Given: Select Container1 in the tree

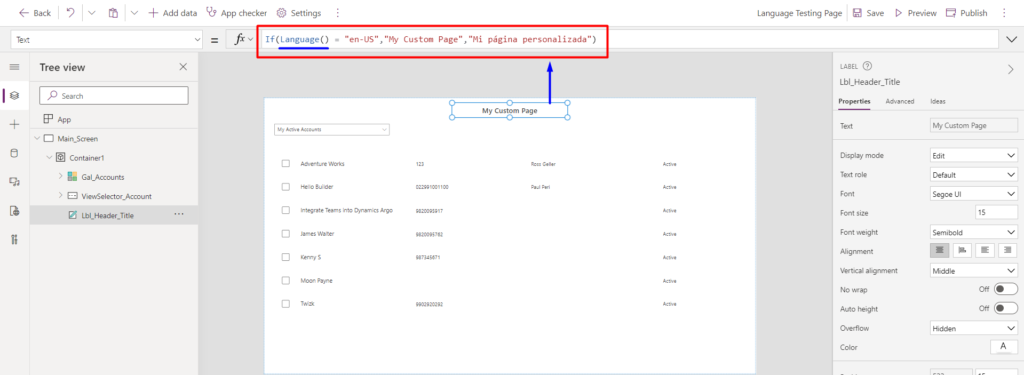Looking at the screenshot, I should 88,157.
